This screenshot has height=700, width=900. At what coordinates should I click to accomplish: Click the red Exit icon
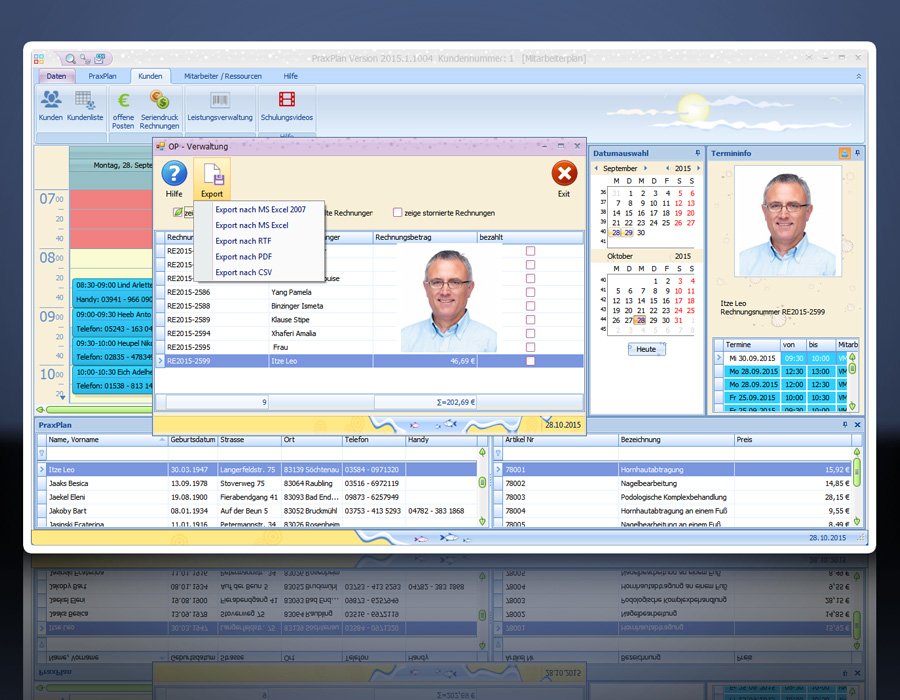564,173
